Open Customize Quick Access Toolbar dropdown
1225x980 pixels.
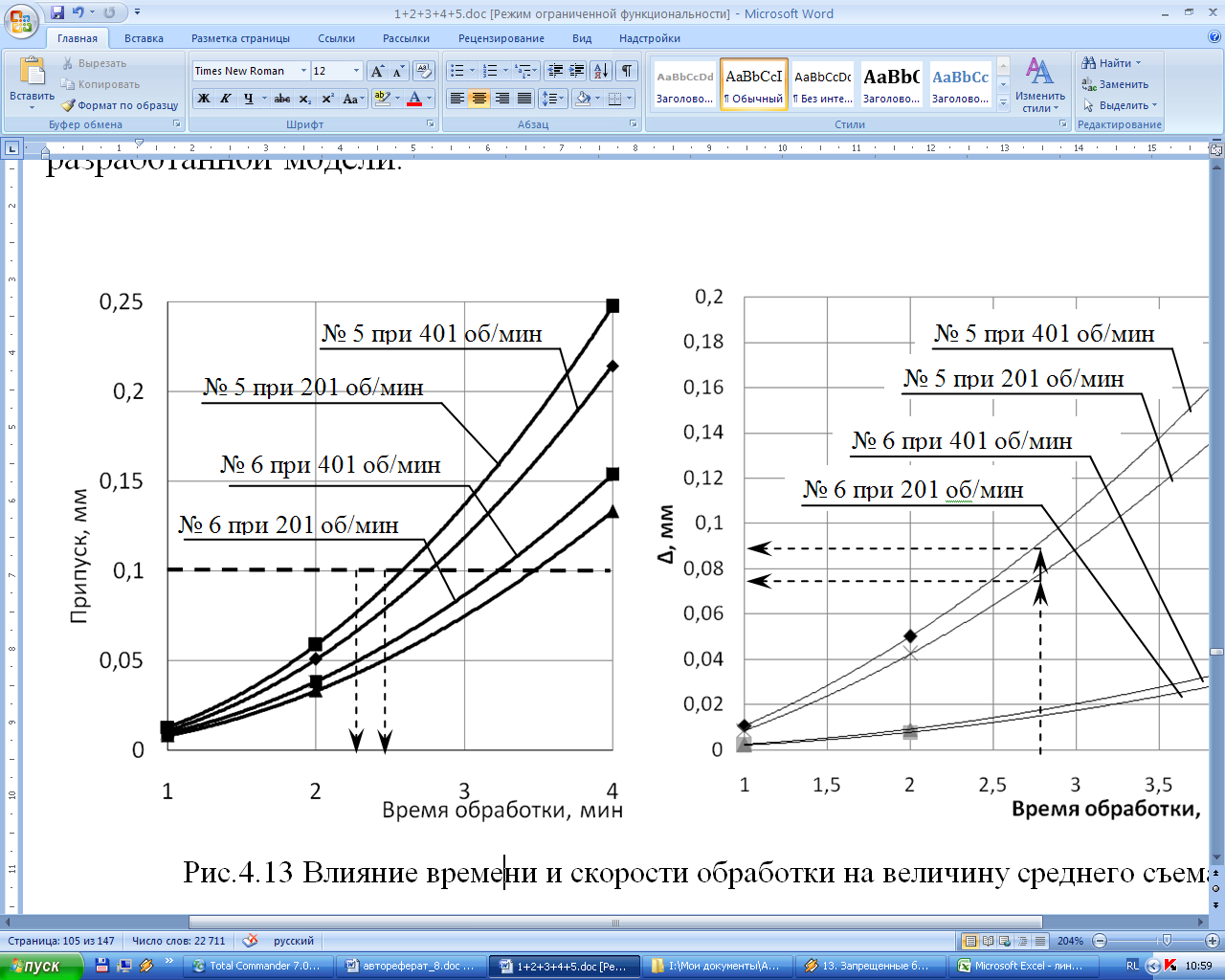point(137,12)
